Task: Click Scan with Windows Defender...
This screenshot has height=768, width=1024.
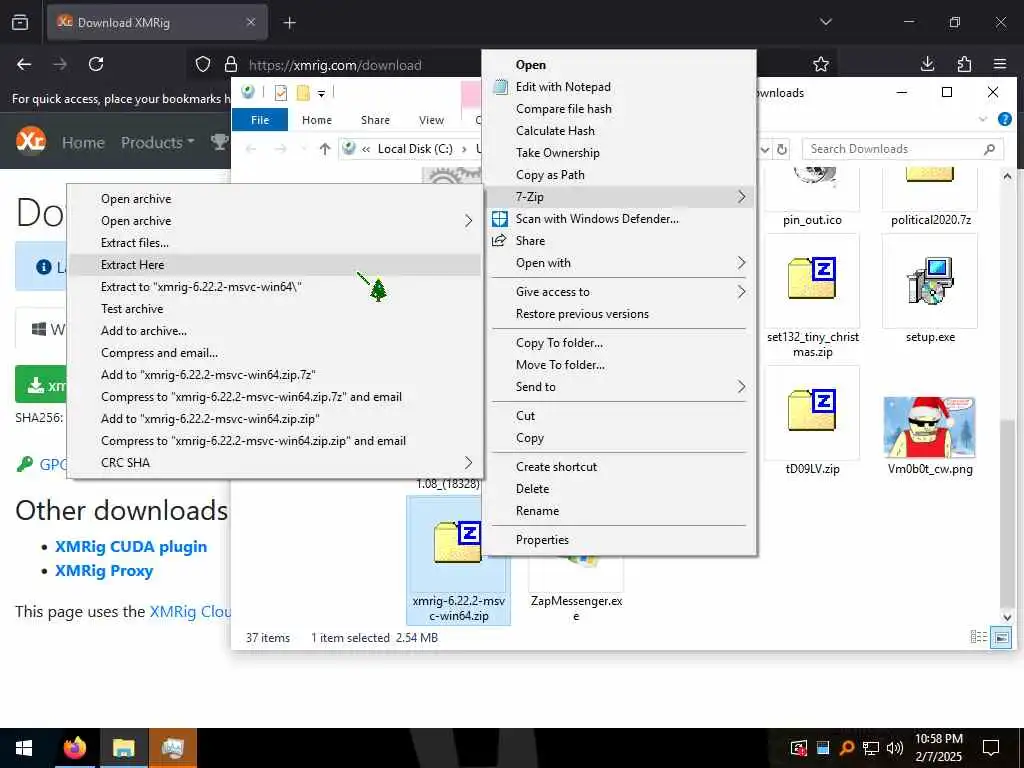Action: click(x=619, y=219)
